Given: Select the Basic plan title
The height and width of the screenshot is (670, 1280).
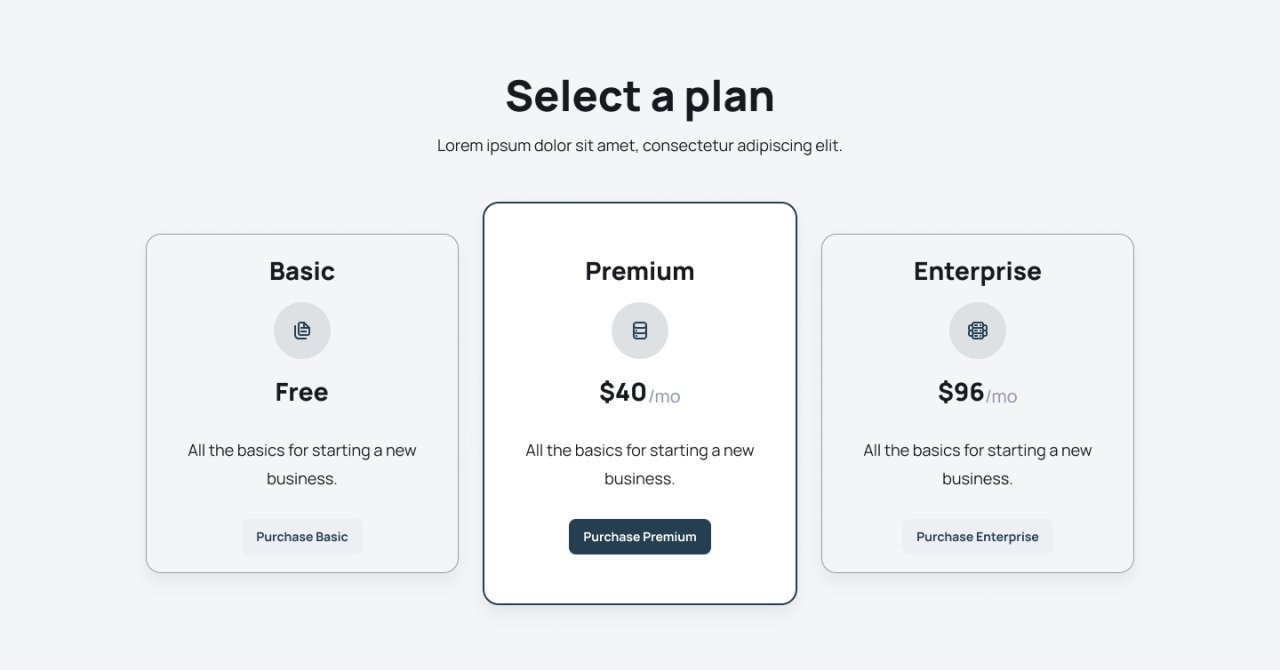Looking at the screenshot, I should coord(302,271).
